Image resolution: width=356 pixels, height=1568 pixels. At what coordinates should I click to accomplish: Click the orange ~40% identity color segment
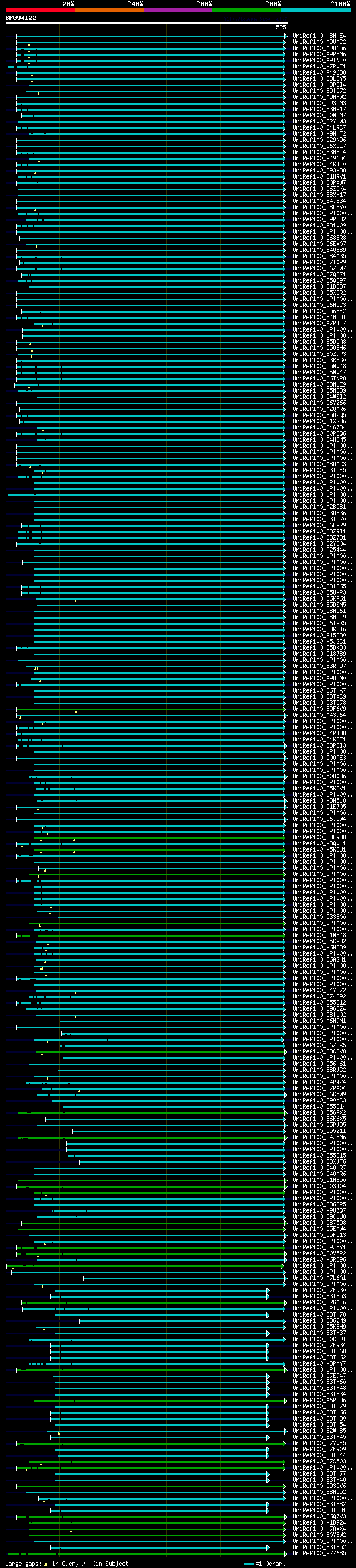(x=109, y=11)
